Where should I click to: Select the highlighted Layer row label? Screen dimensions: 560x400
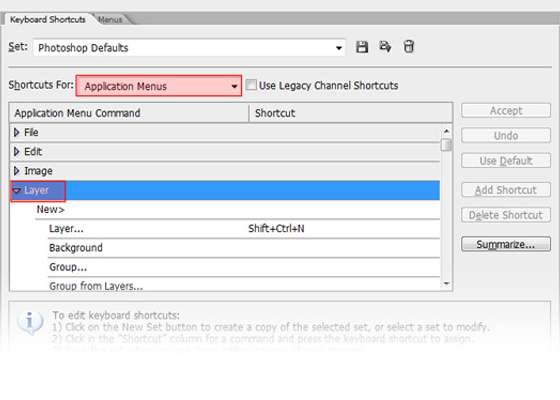point(36,190)
